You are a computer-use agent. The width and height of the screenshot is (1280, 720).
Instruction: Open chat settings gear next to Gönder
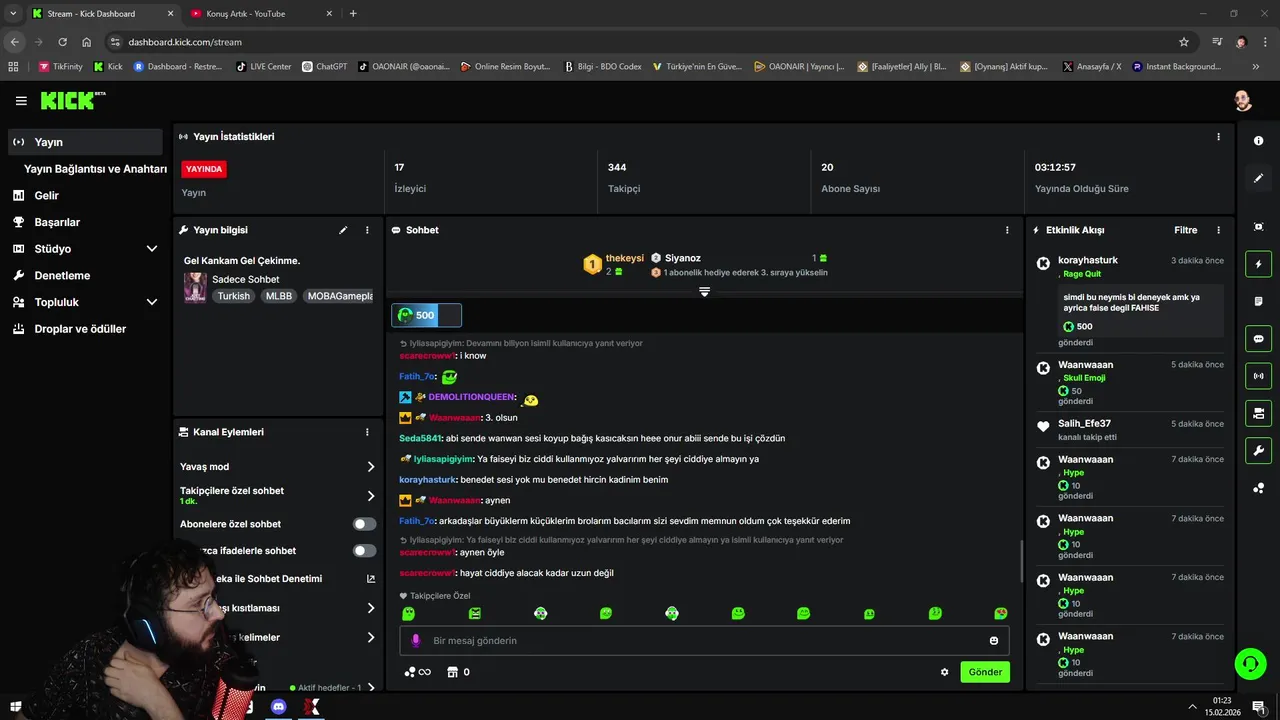point(944,672)
